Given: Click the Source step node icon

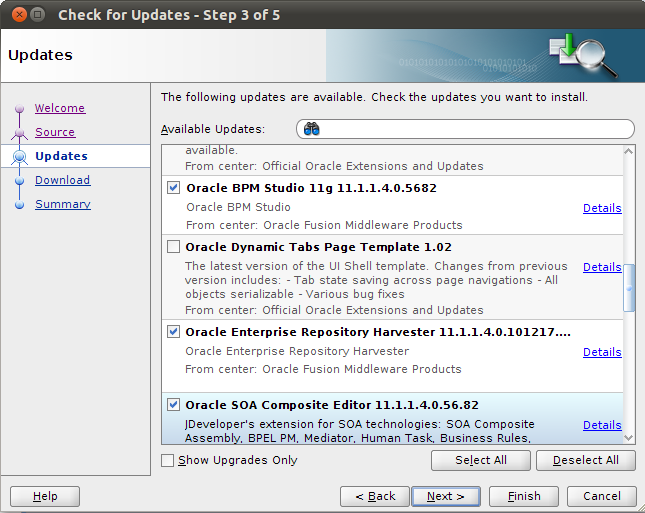Looking at the screenshot, I should point(19,133).
